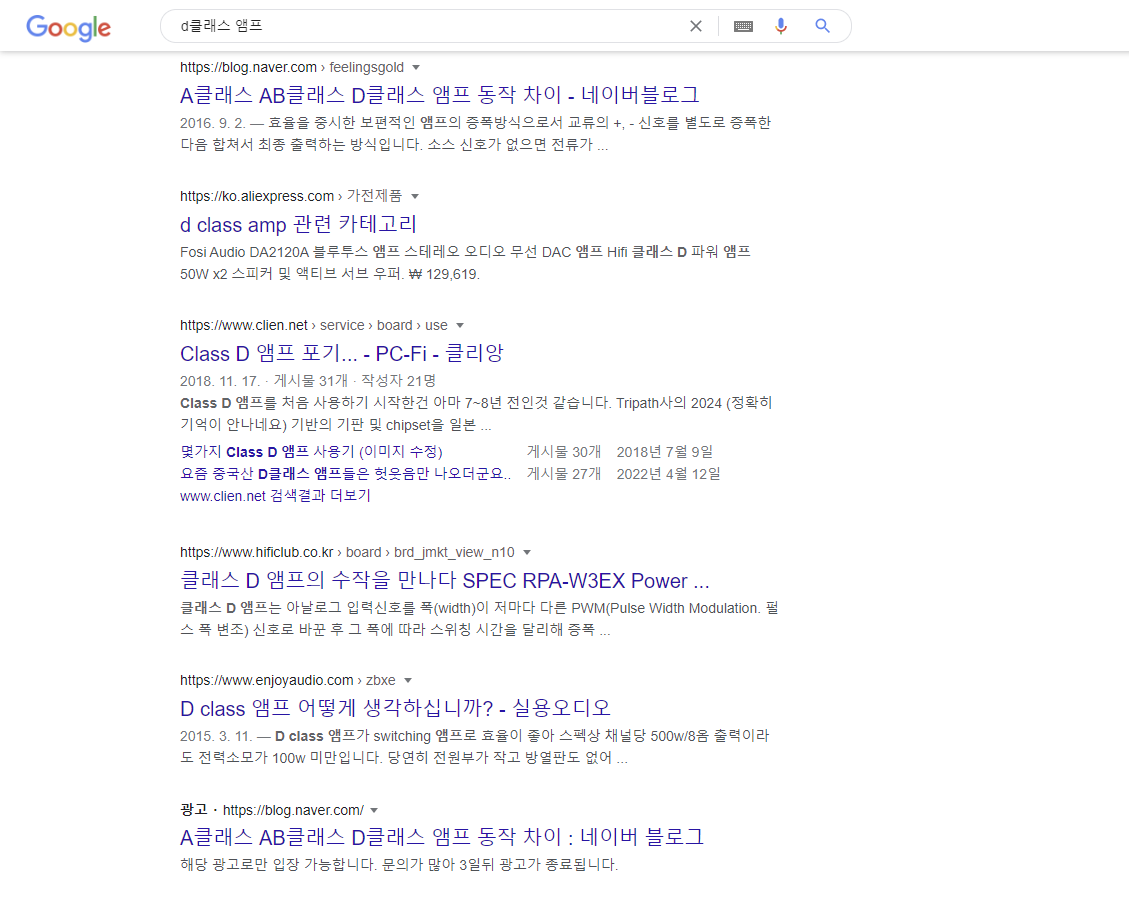Open first A클래스 AB클래스 D클래스 네이버블로그 result
Viewport: 1129px width, 916px height.
(x=439, y=95)
